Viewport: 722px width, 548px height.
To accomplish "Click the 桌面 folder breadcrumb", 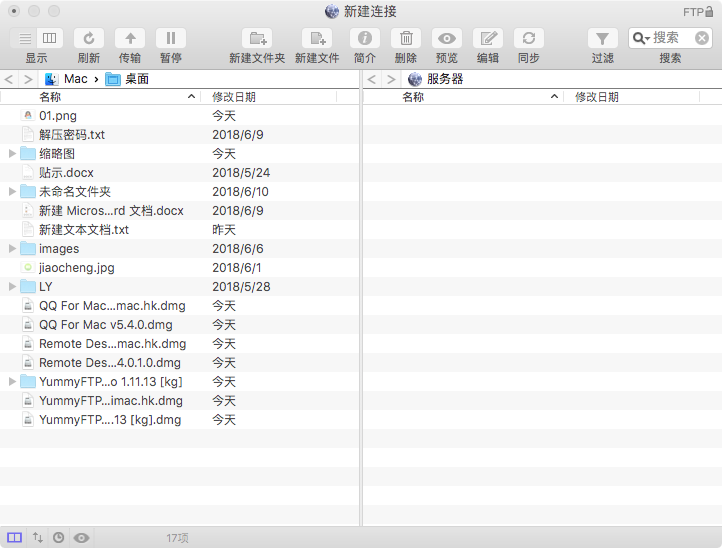I will tap(127, 79).
